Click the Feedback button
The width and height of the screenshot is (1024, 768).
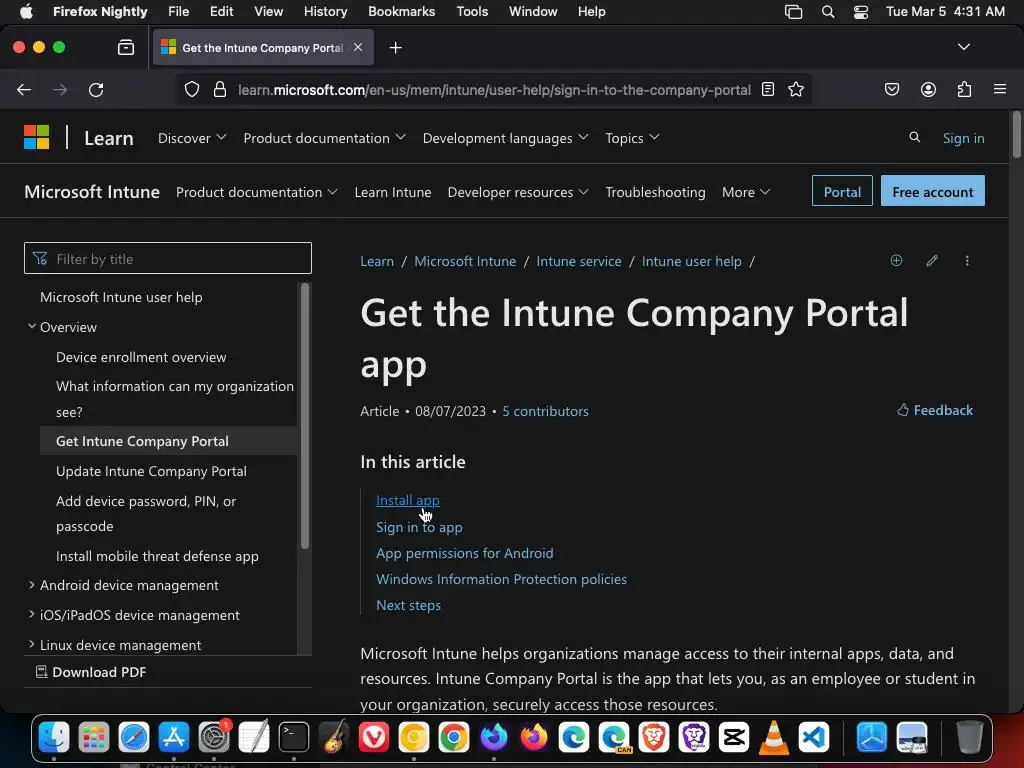click(x=935, y=410)
